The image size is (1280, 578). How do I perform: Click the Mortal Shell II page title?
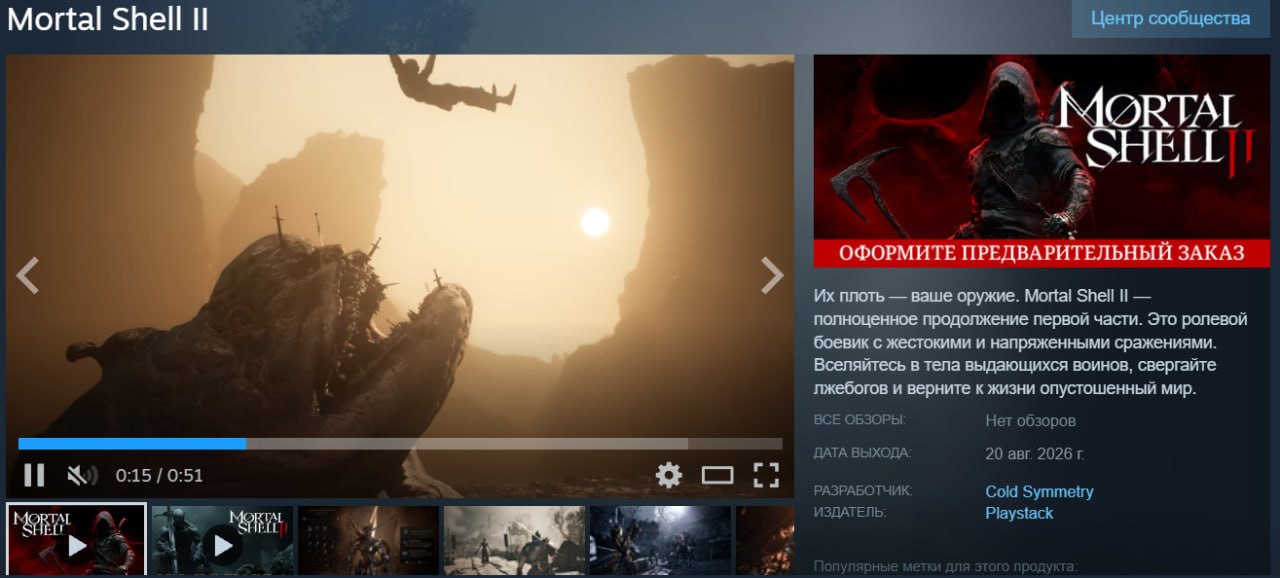[108, 20]
